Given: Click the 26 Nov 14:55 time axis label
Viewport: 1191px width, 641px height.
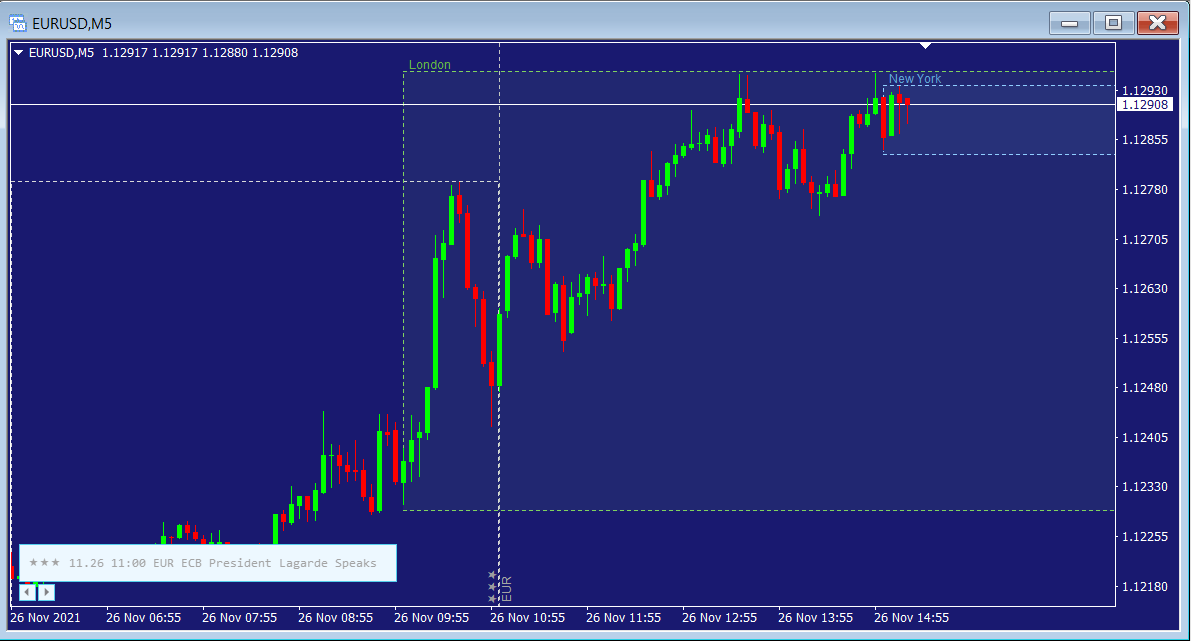Looking at the screenshot, I should click(911, 618).
